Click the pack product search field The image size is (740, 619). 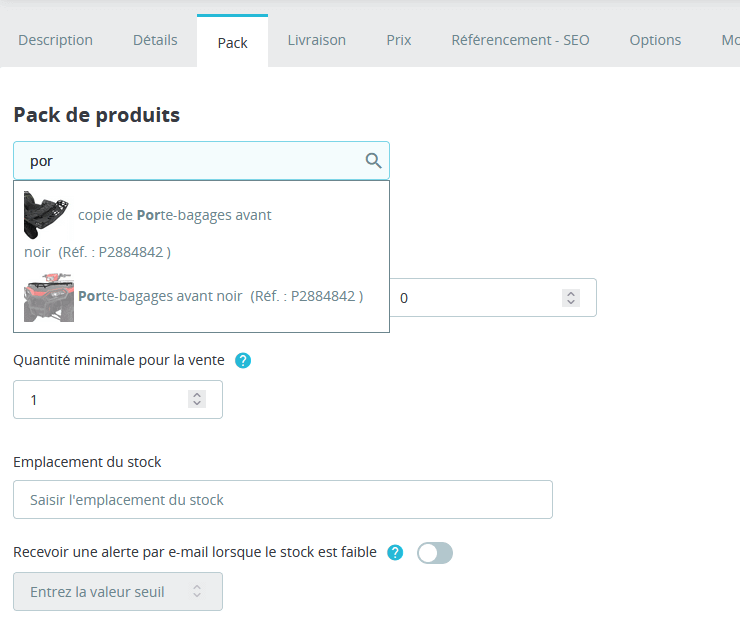pos(190,160)
